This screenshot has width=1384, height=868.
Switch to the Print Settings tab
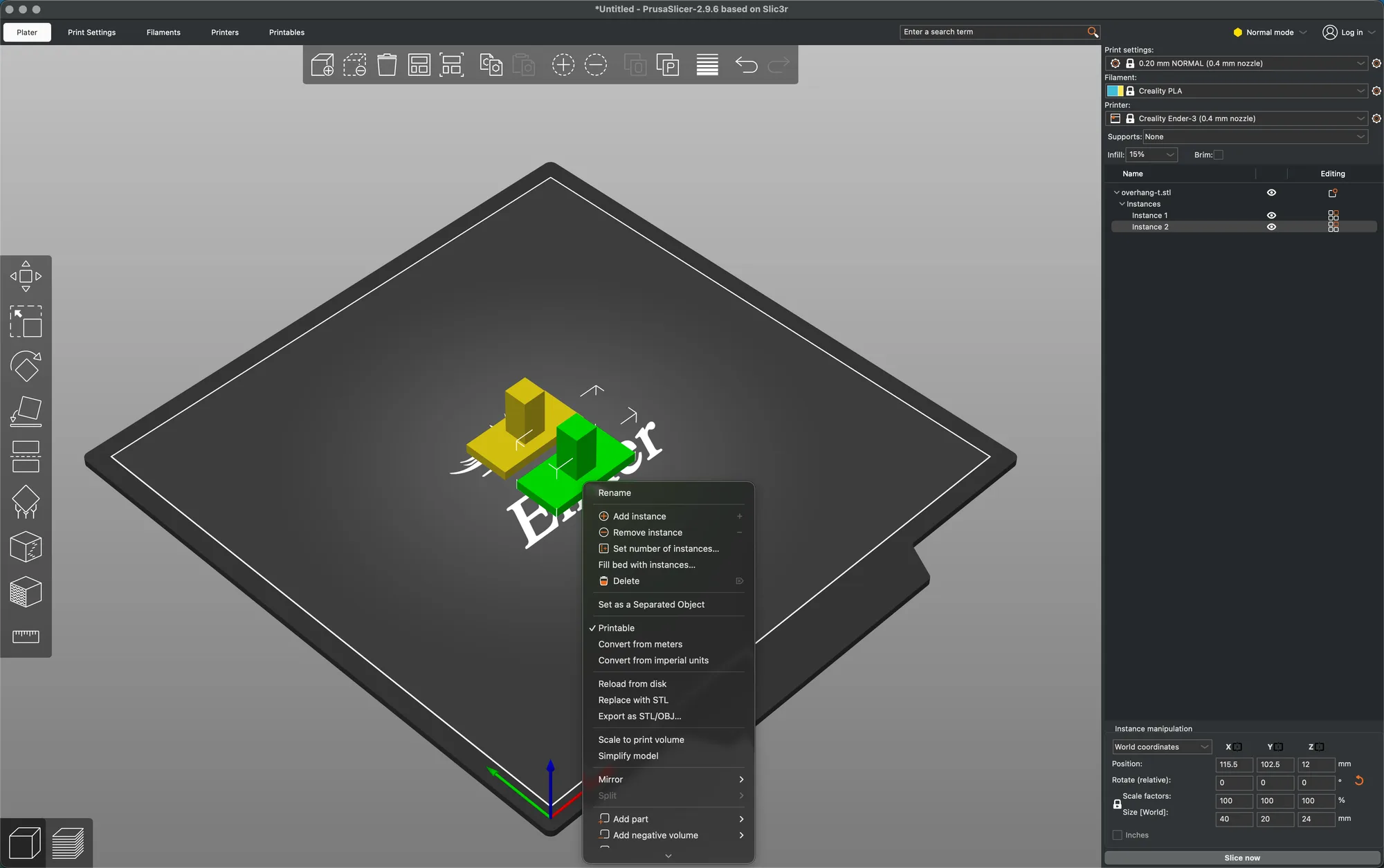click(x=91, y=33)
